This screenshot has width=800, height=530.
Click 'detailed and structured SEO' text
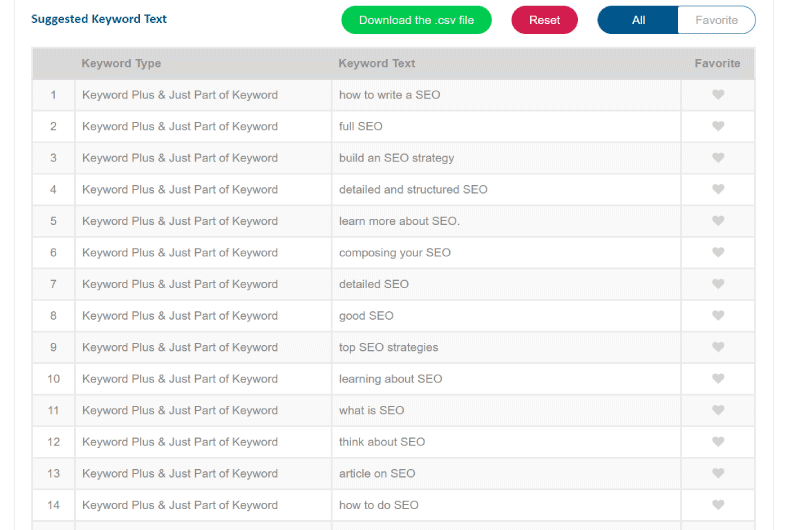[413, 190]
